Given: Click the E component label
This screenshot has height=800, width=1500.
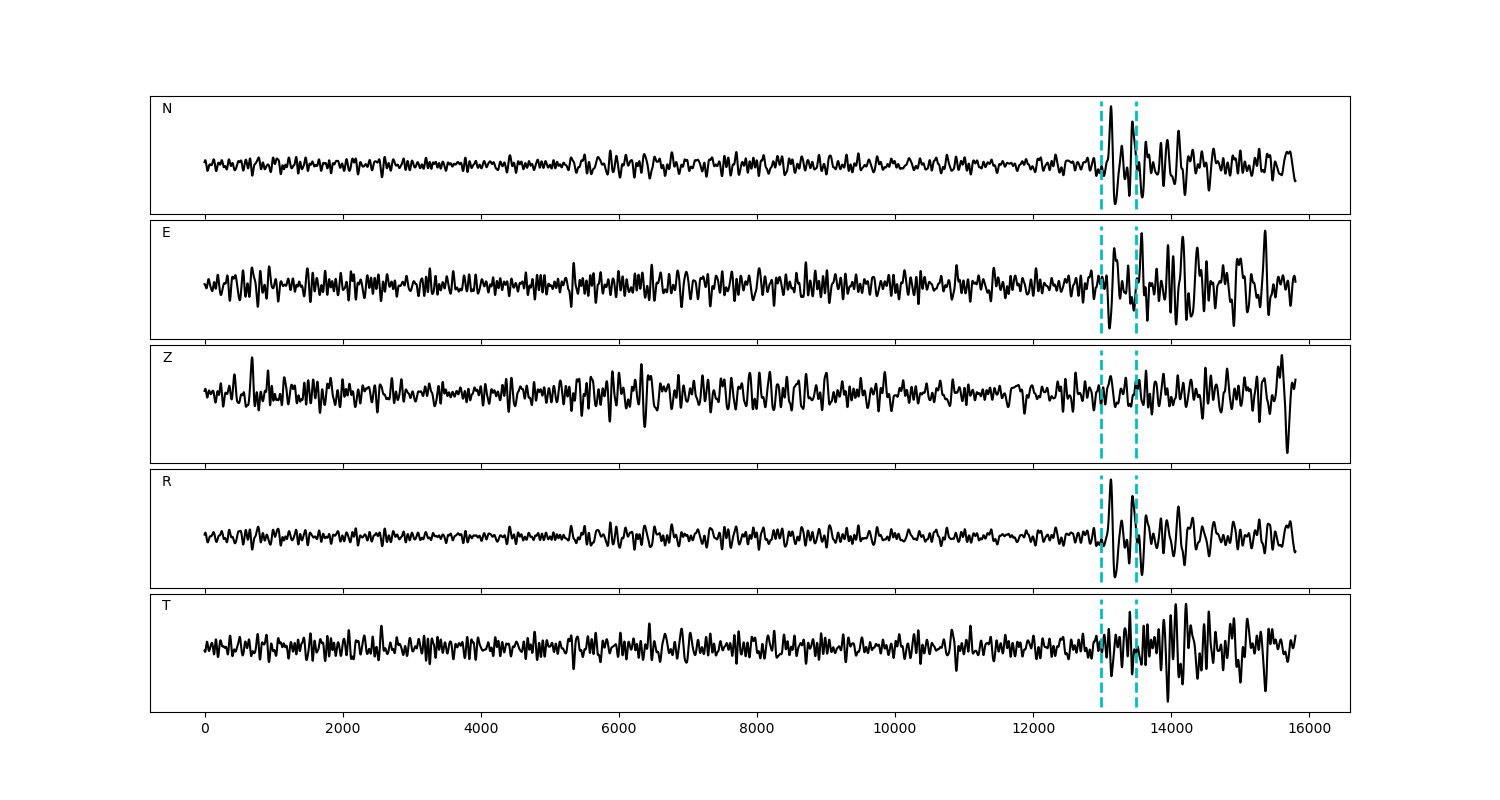Looking at the screenshot, I should tap(166, 233).
